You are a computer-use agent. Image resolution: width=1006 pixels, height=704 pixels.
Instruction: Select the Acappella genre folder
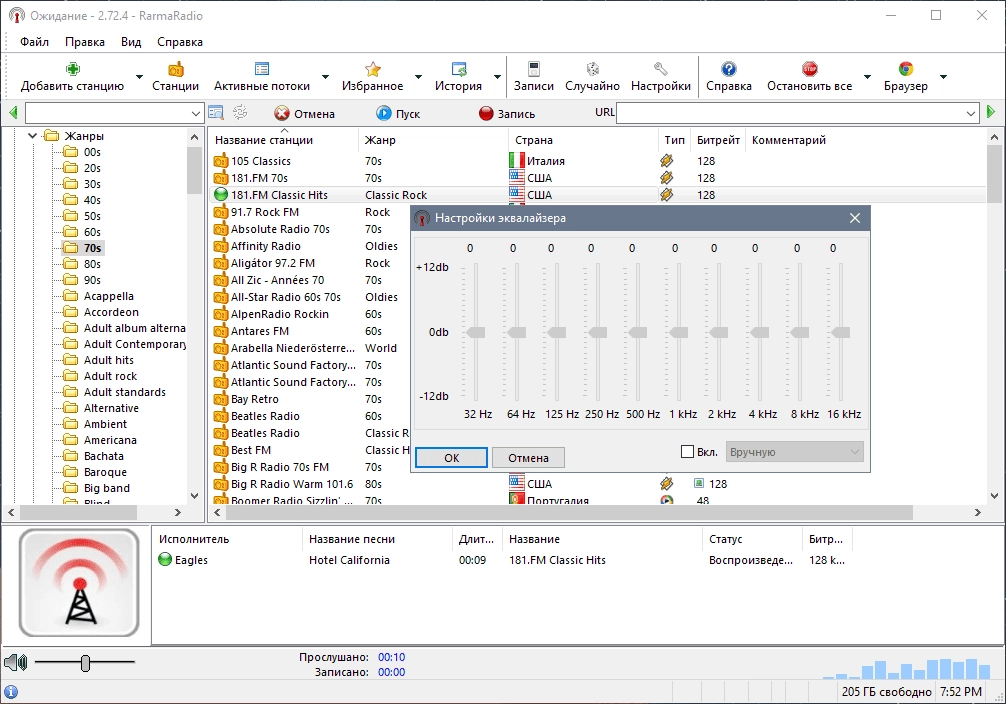click(x=99, y=296)
